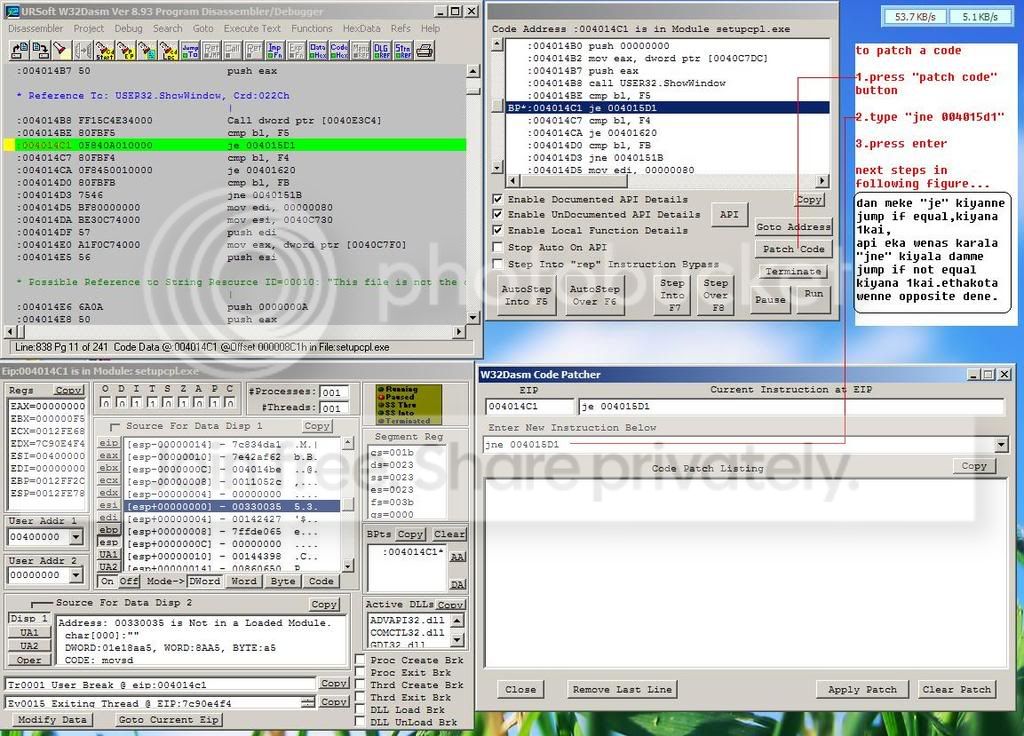The width and height of the screenshot is (1024, 736).
Task: Click the Enter New Instruction input field
Action: pos(738,445)
